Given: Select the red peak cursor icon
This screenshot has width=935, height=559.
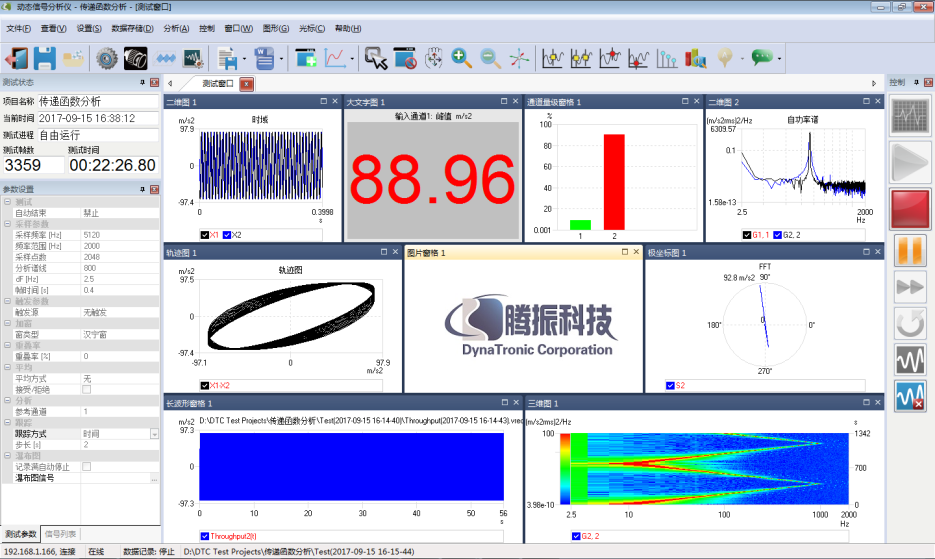Looking at the screenshot, I should [x=610, y=58].
